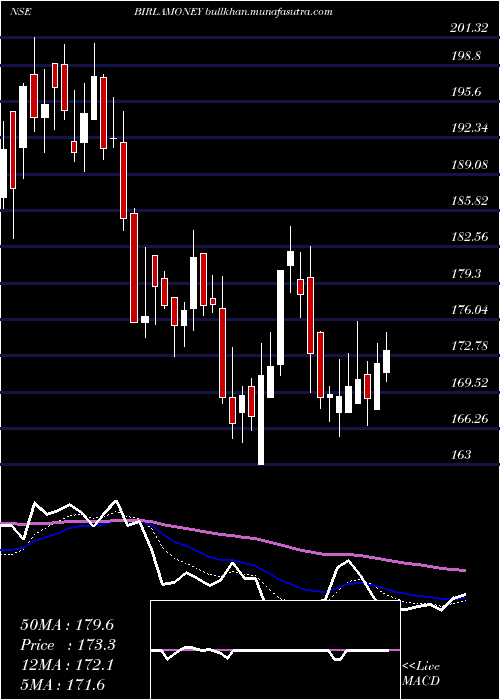Image resolution: width=500 pixels, height=700 pixels.
Task: Click the live MACD inset chart panel
Action: [275, 650]
